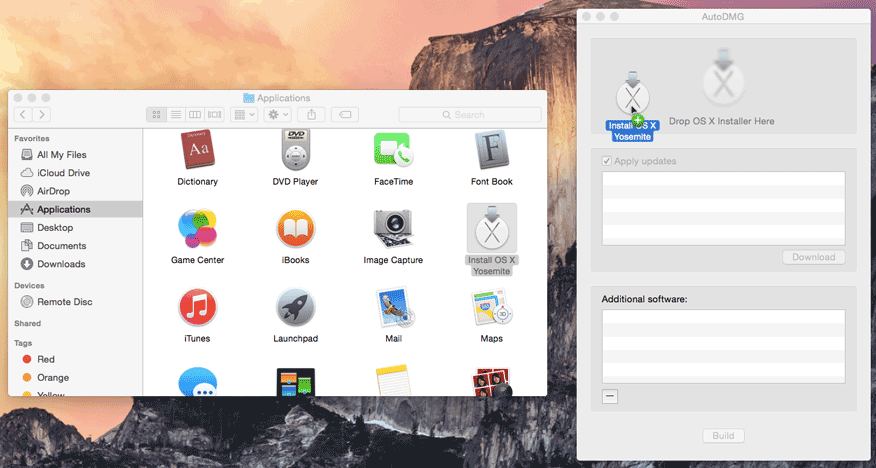Click the Finder Search field
This screenshot has width=876, height=468.
coord(469,115)
